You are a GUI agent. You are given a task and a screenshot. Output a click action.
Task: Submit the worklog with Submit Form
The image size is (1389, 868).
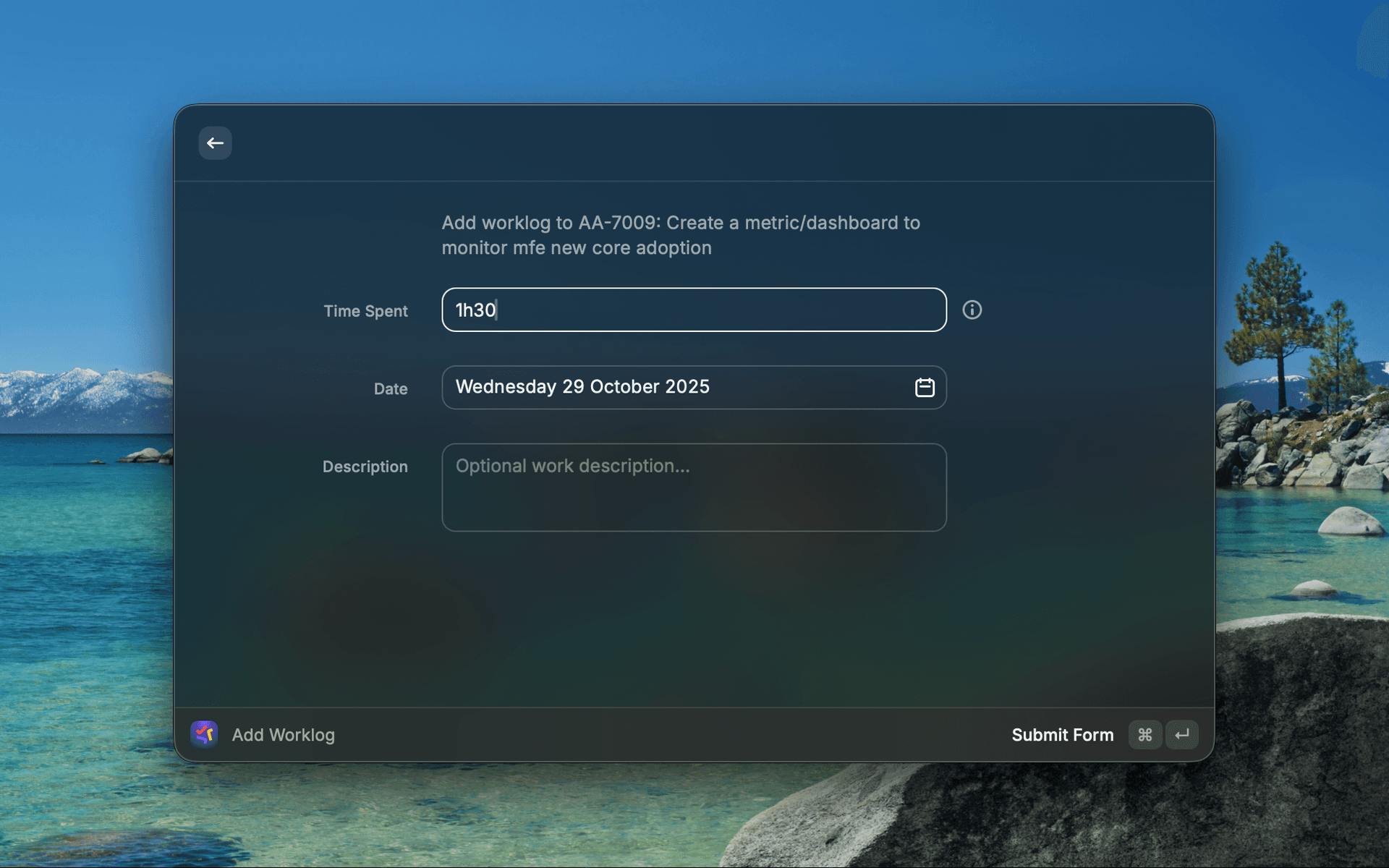click(x=1062, y=735)
